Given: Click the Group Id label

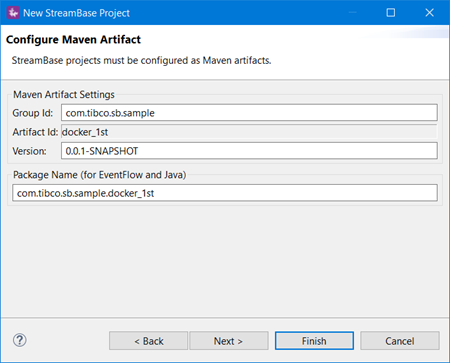Looking at the screenshot, I should click(x=33, y=113).
